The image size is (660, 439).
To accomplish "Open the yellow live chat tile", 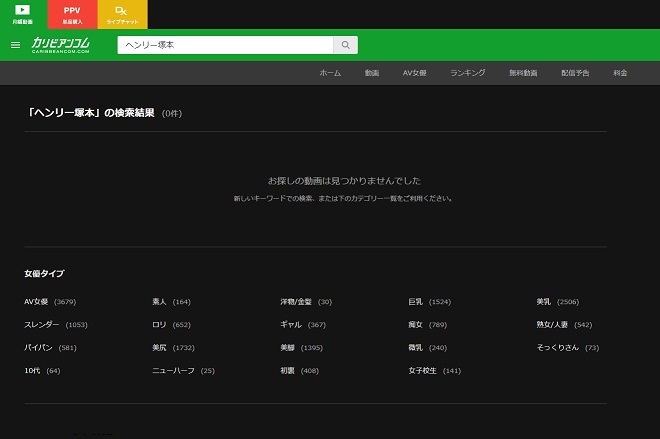I will (x=122, y=14).
